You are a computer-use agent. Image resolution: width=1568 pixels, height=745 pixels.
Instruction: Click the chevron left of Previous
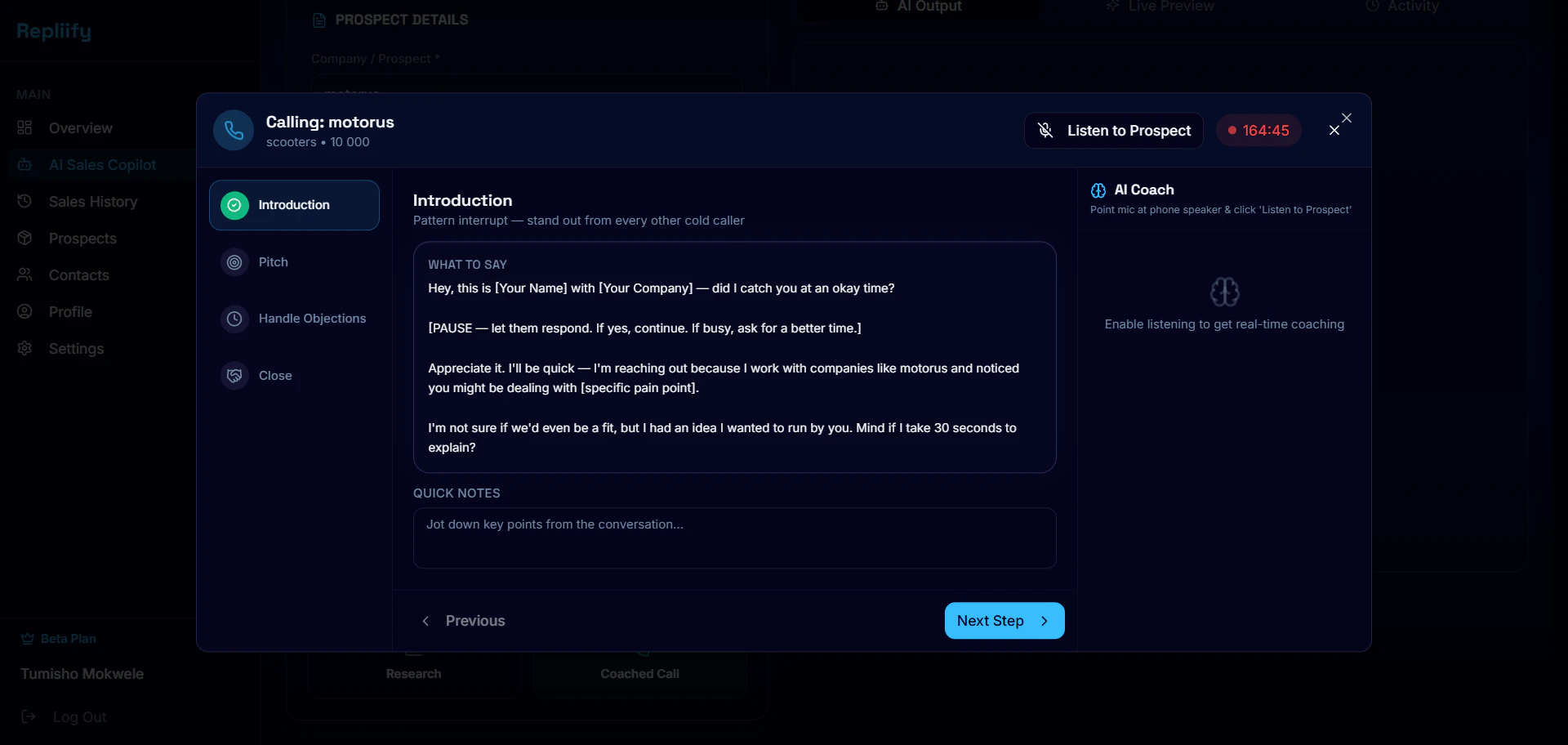pyautogui.click(x=425, y=621)
